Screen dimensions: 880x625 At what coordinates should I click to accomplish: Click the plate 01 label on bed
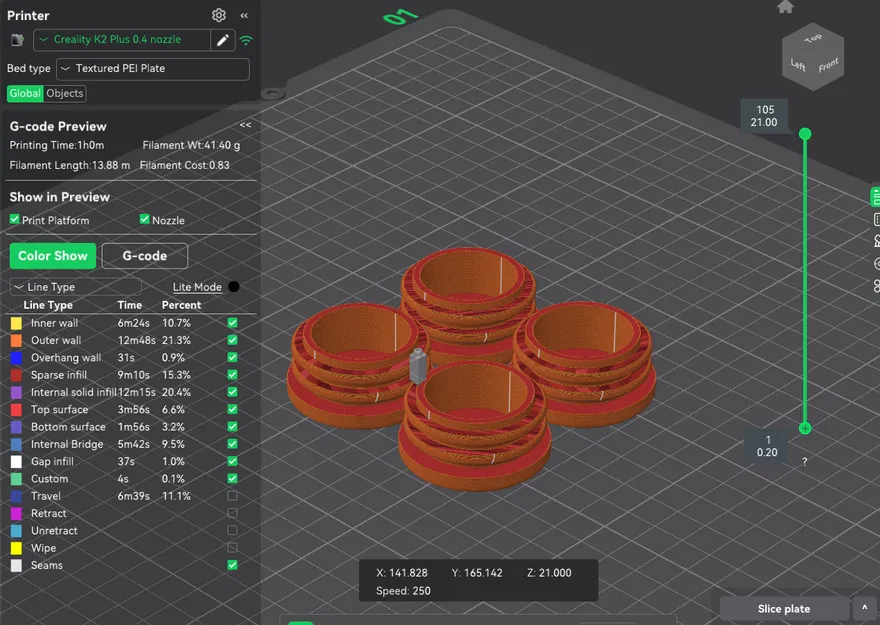(x=401, y=16)
